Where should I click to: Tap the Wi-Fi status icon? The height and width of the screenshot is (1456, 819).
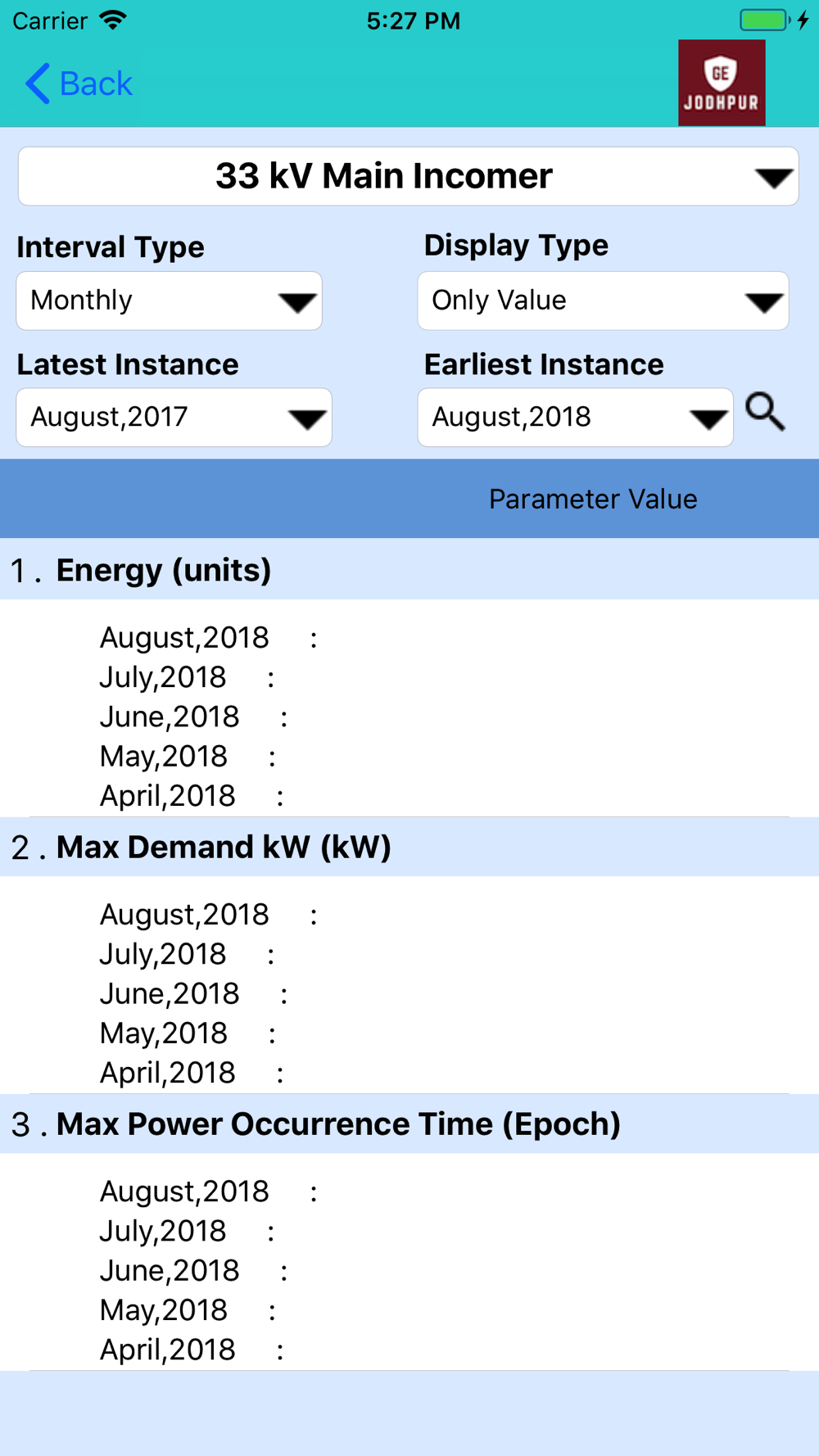(x=113, y=20)
